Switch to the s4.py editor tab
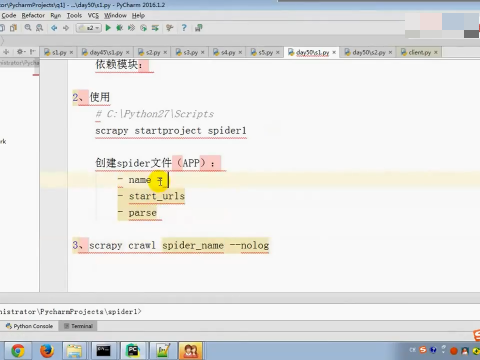 228,52
